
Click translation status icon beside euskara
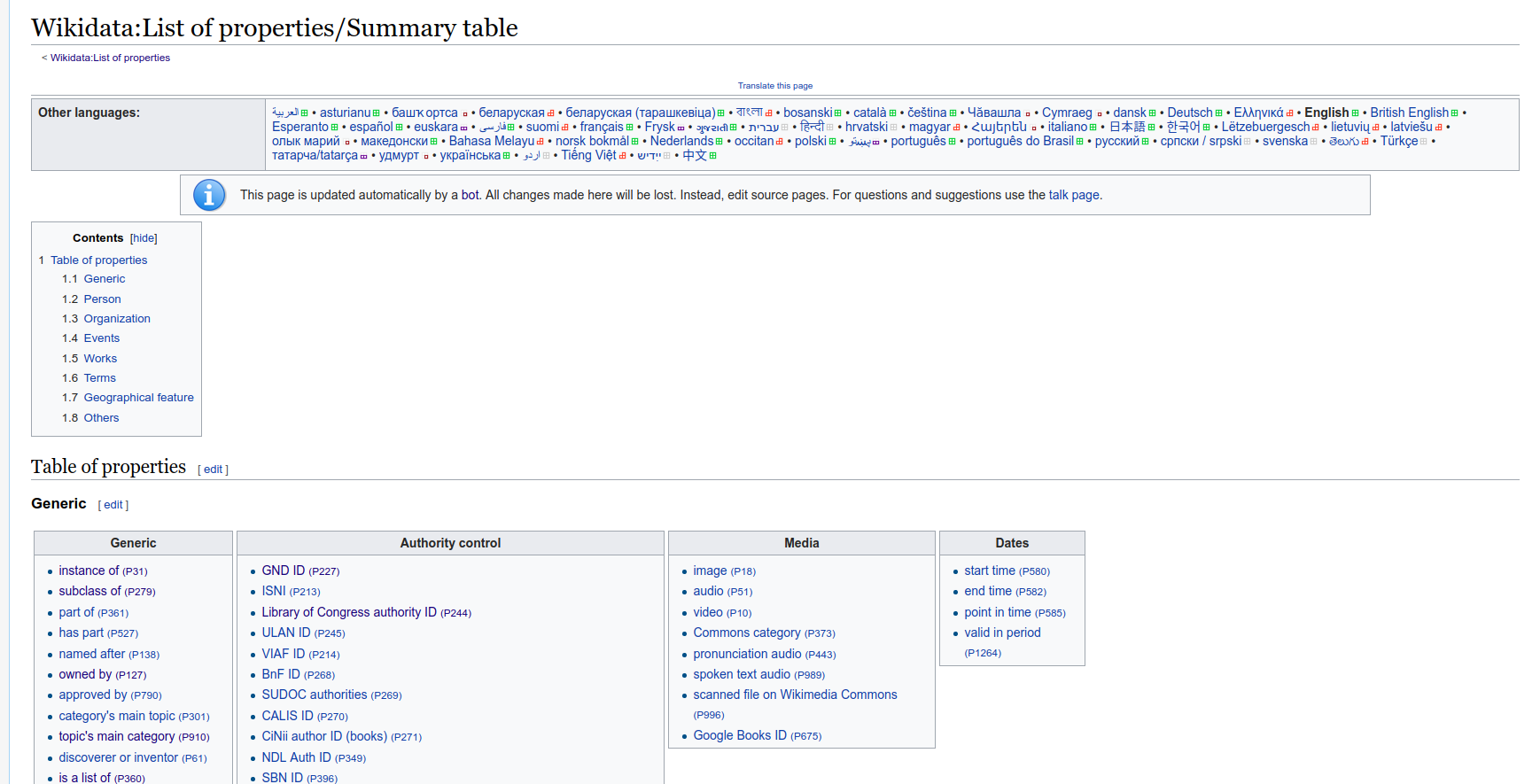pyautogui.click(x=463, y=128)
